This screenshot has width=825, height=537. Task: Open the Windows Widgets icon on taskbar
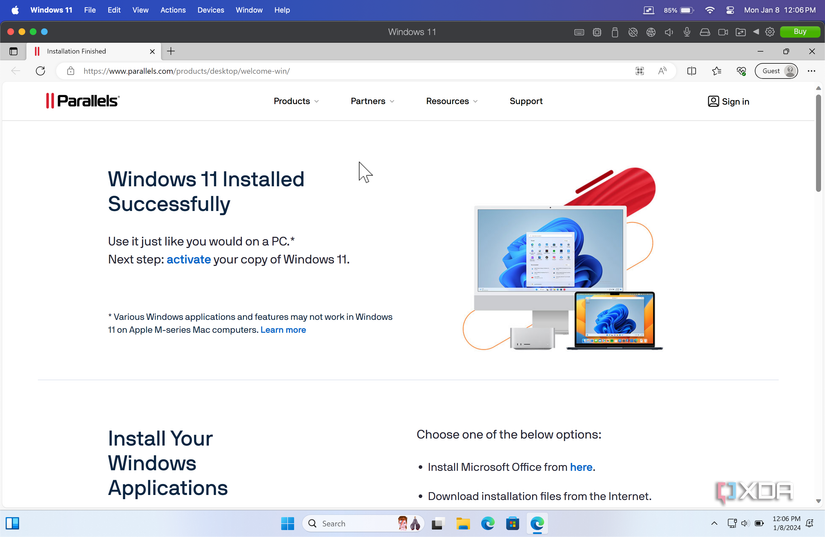click(13, 523)
